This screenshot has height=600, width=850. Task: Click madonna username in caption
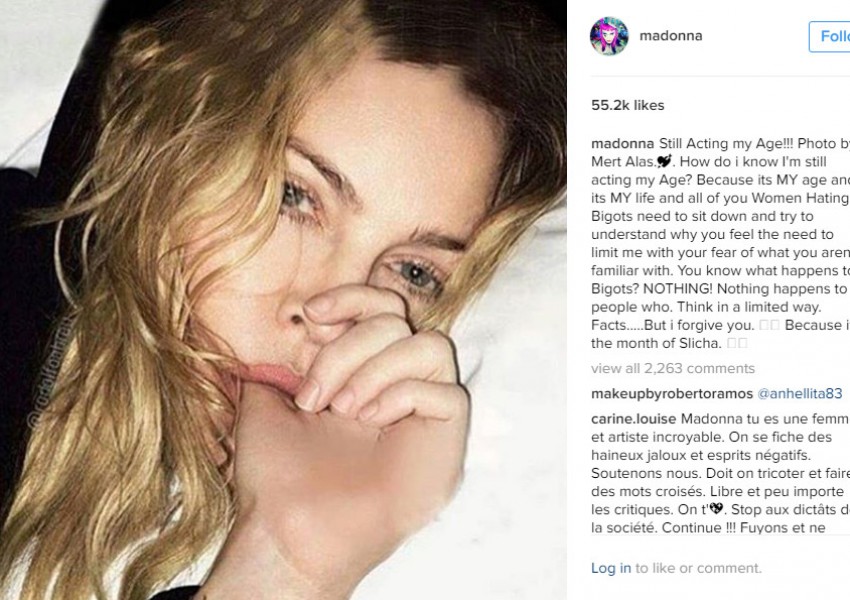click(x=622, y=144)
